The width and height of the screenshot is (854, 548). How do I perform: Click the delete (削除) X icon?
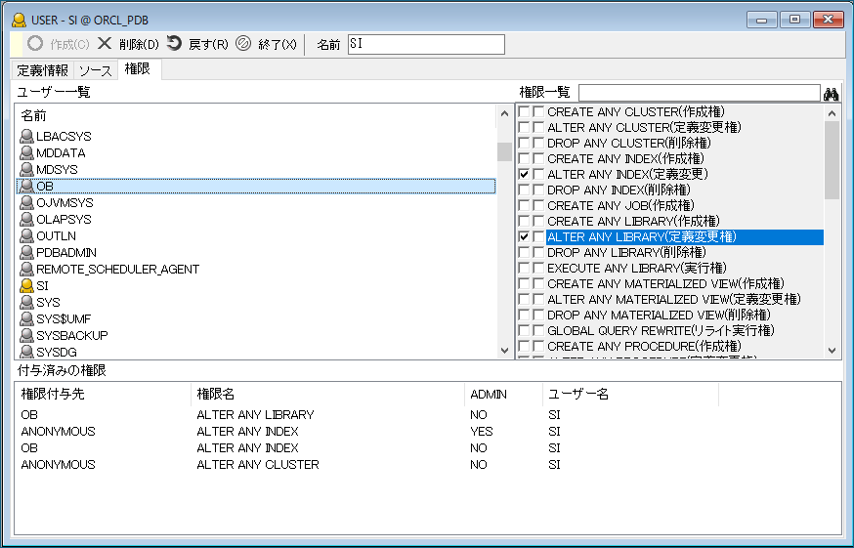(x=104, y=44)
